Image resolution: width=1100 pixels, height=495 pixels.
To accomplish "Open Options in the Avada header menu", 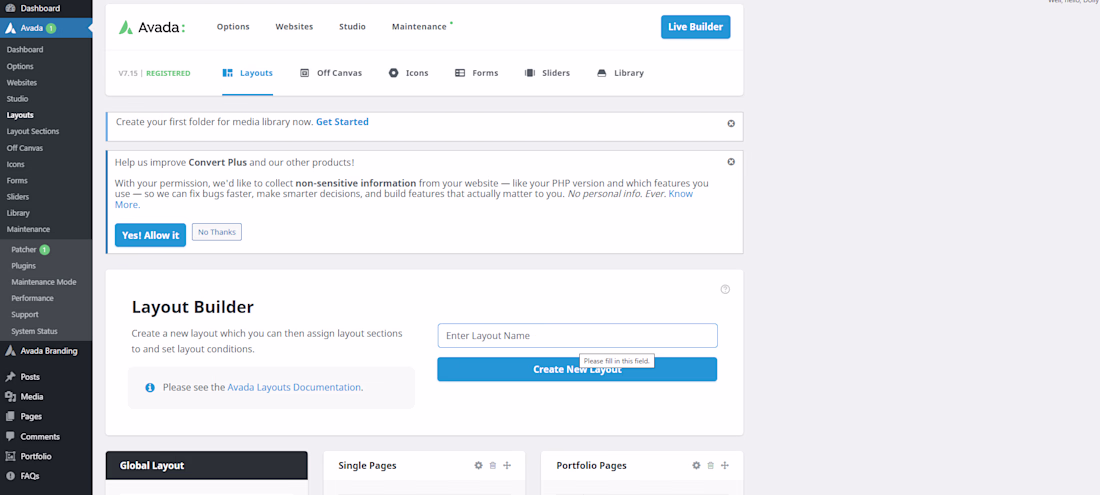I will point(233,27).
